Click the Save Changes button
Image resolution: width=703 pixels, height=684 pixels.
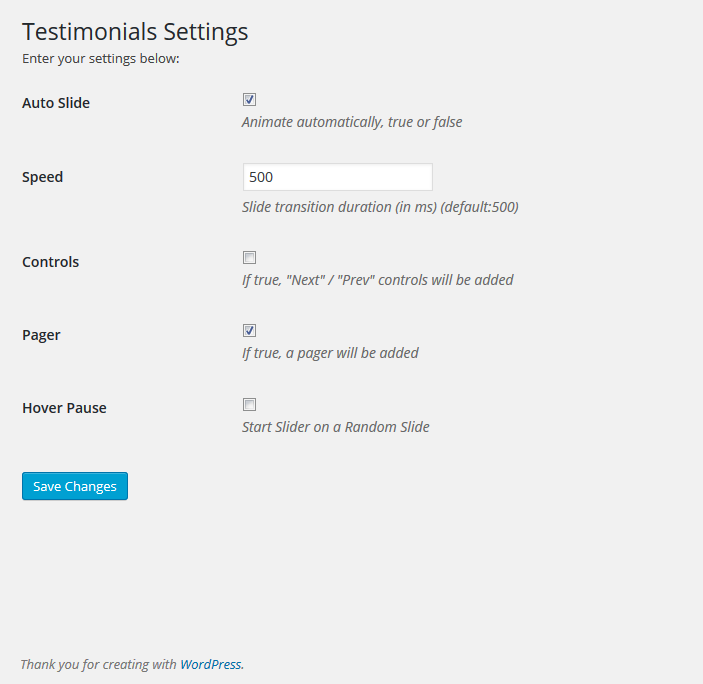coord(75,486)
